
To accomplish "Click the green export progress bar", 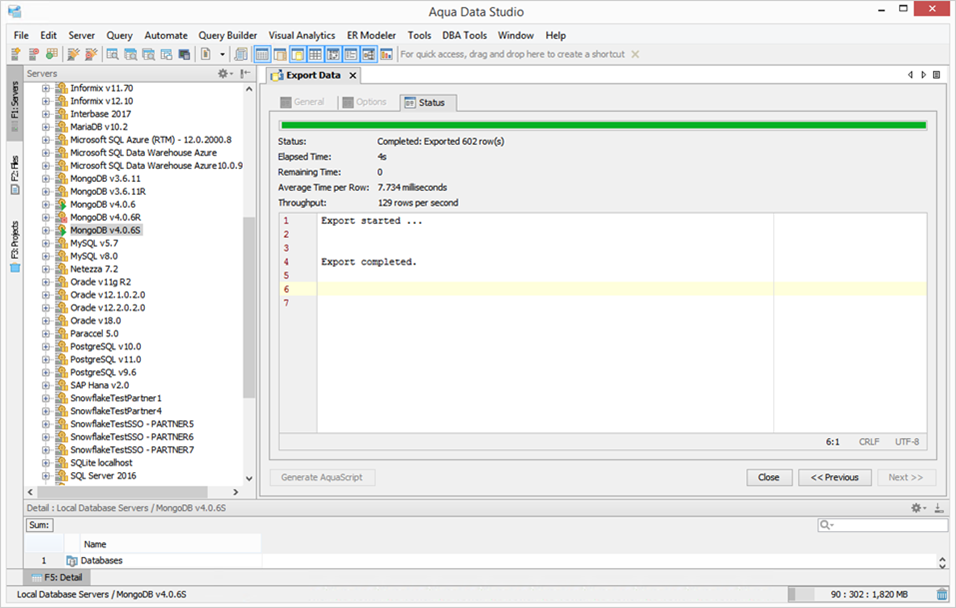I will [603, 126].
